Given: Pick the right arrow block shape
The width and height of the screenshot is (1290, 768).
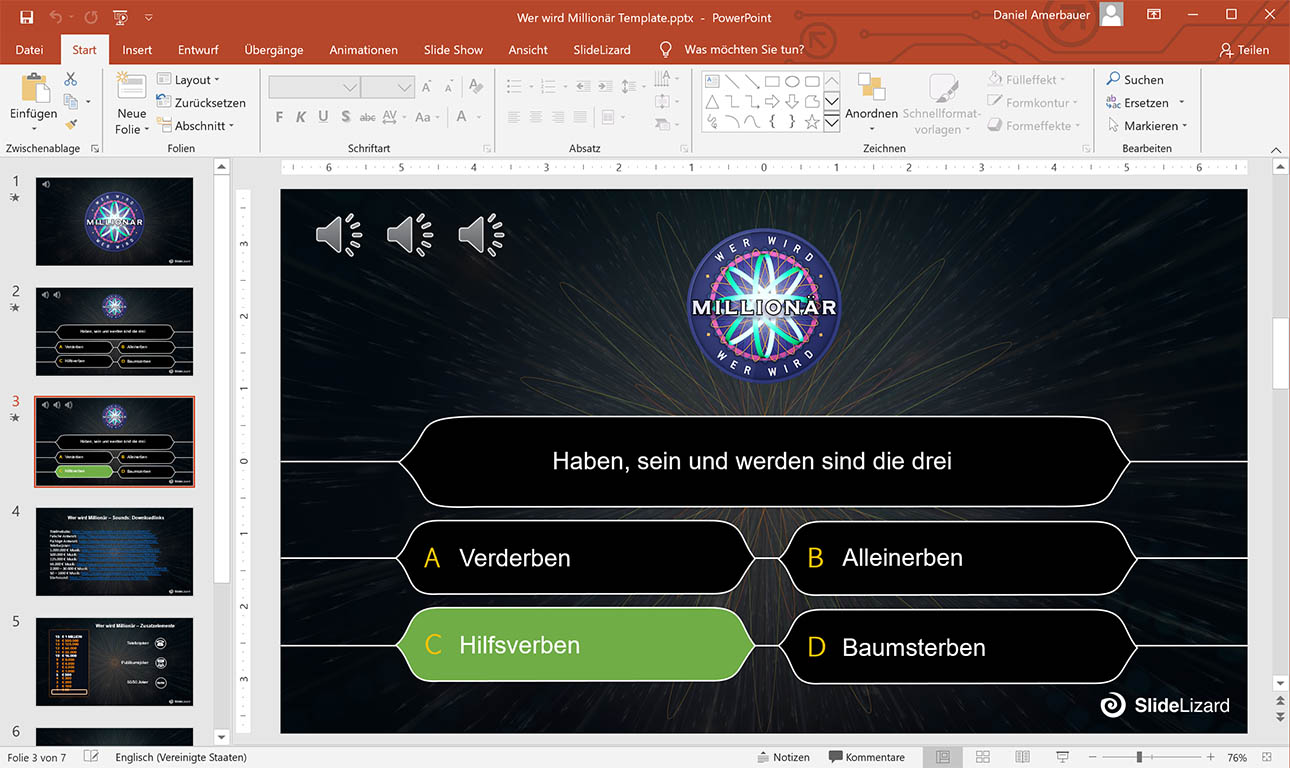Looking at the screenshot, I should [772, 102].
